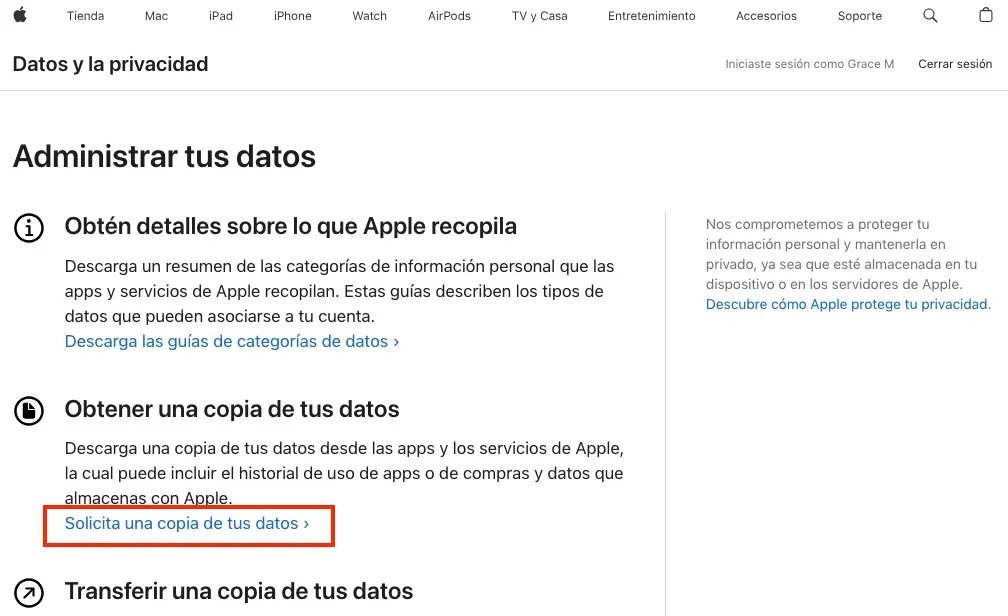Viewport: 1008px width, 616px height.
Task: Click heading Obtener una copia de tus datos
Action: click(x=232, y=409)
